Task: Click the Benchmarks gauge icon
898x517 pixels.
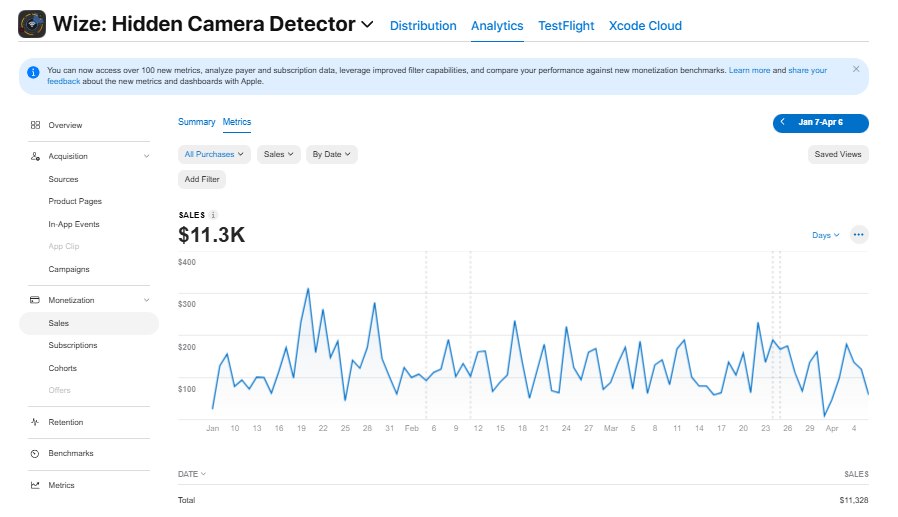Action: tap(35, 453)
